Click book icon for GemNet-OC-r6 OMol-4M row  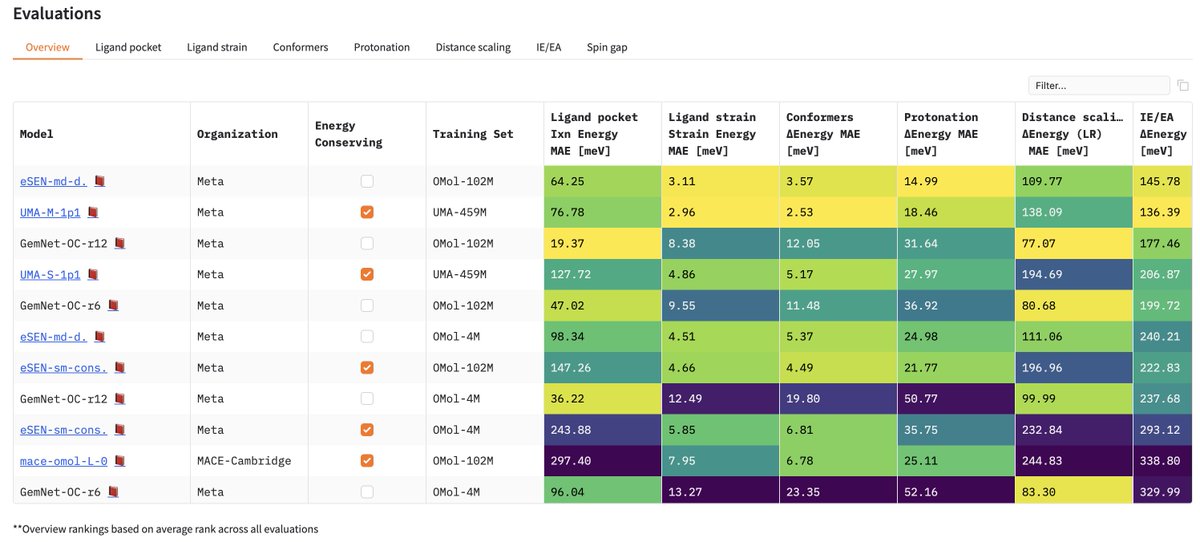tap(114, 492)
